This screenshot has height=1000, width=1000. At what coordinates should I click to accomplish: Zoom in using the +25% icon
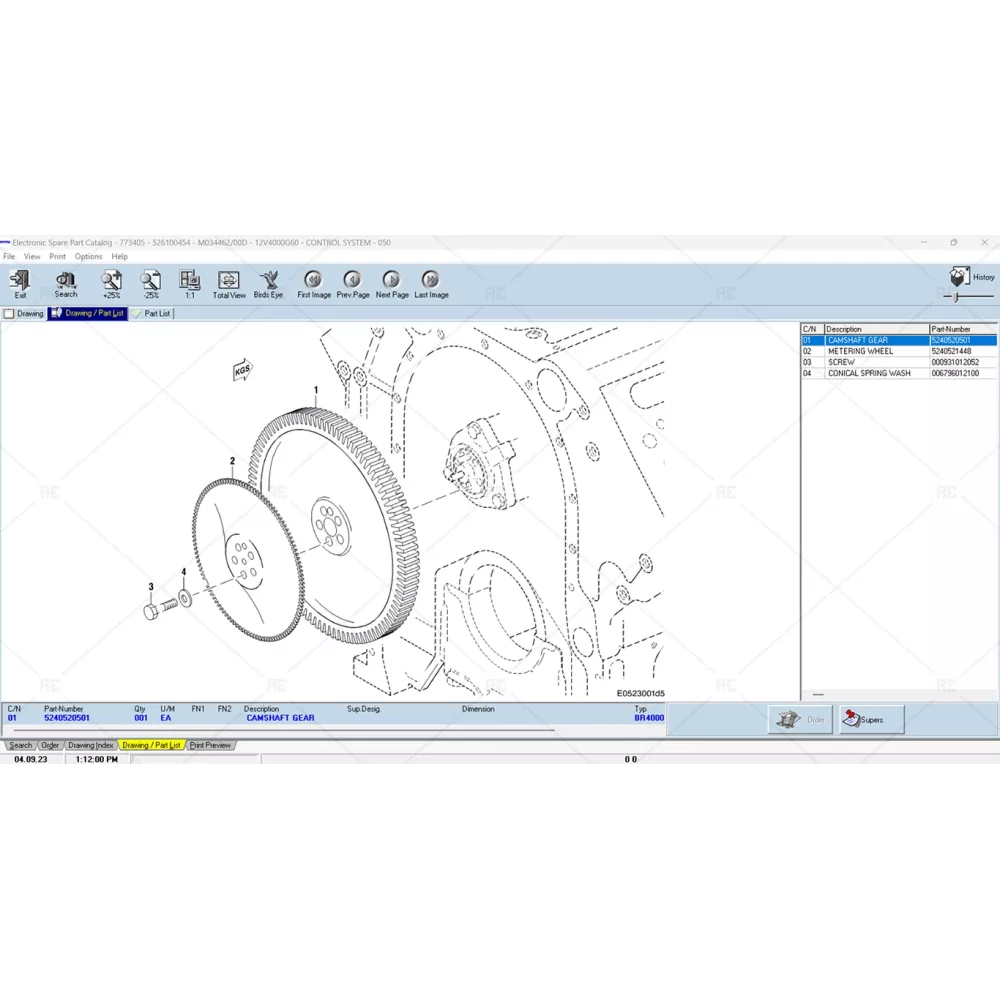[111, 281]
